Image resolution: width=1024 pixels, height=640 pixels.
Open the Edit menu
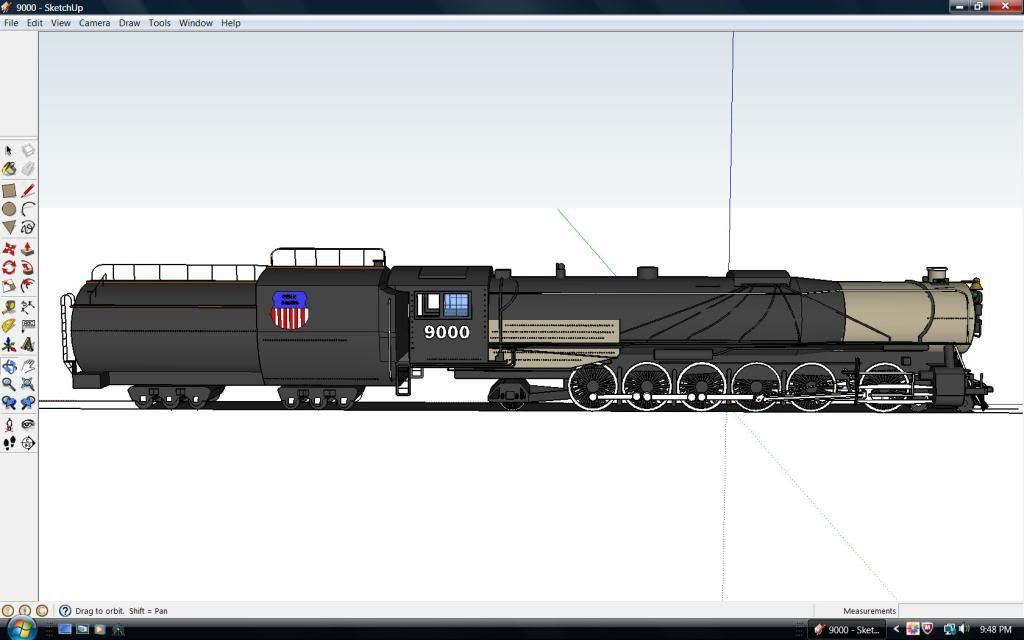point(35,23)
